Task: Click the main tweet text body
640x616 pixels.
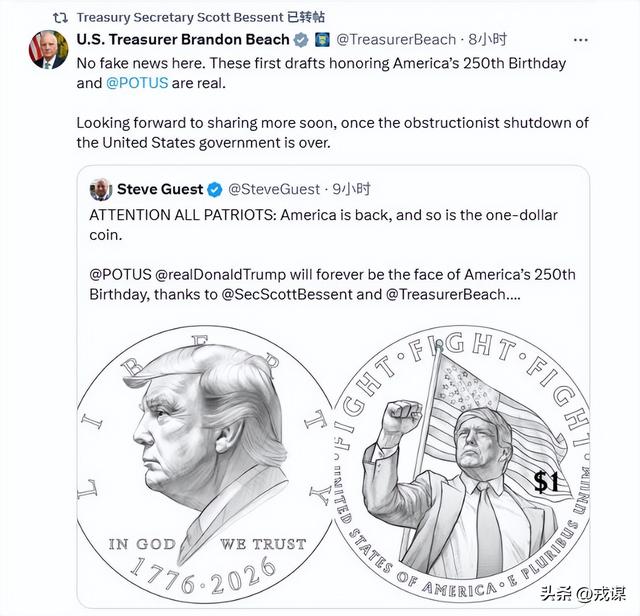Action: [x=333, y=103]
